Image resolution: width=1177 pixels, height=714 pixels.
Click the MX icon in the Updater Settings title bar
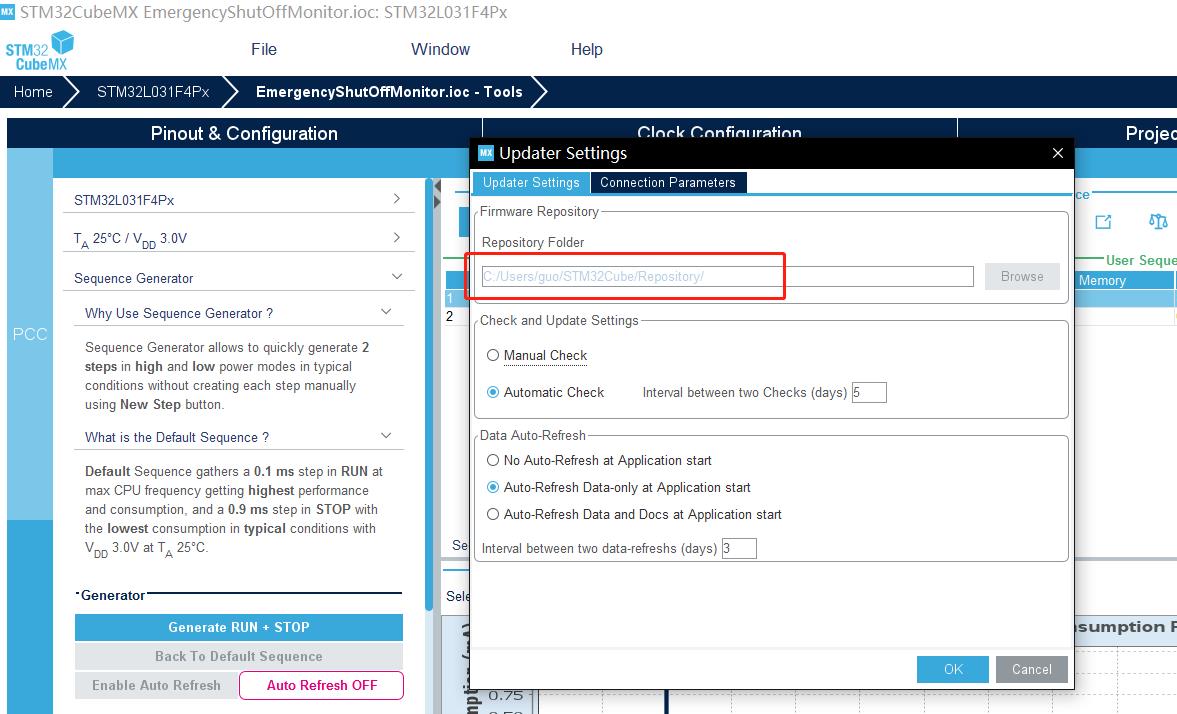(486, 152)
